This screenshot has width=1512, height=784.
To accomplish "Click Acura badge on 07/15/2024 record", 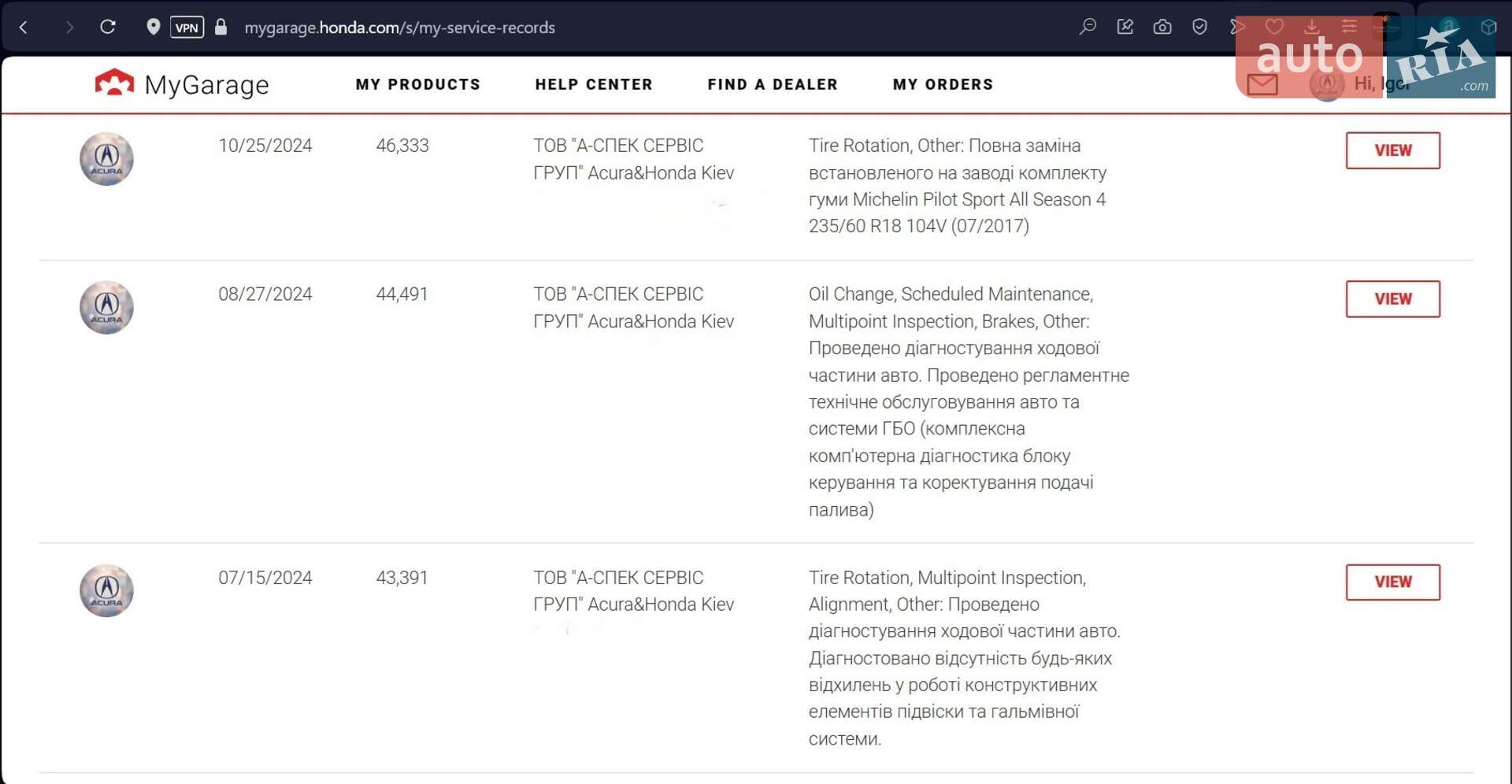I will [x=106, y=590].
